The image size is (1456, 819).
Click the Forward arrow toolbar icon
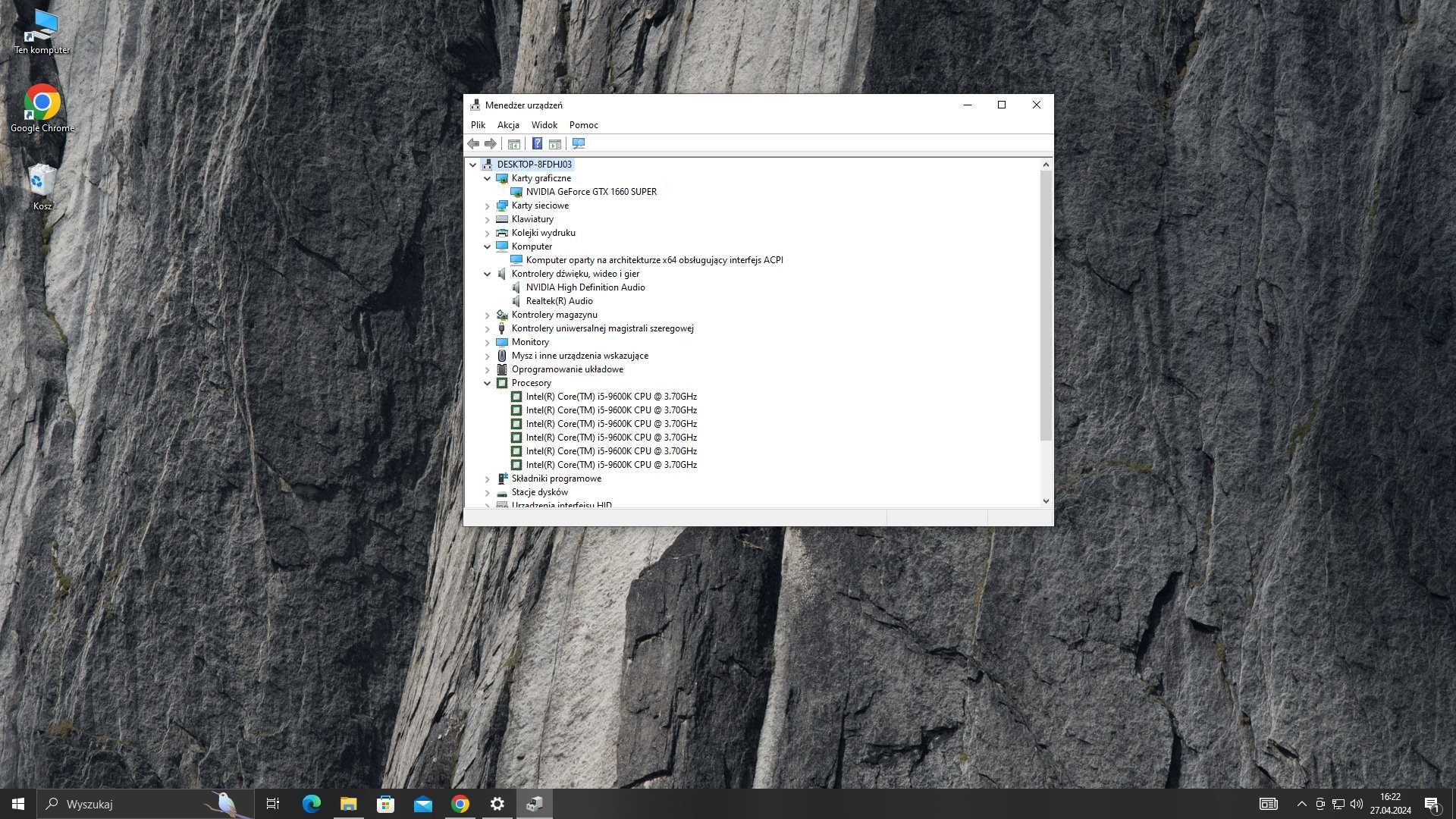coord(491,144)
